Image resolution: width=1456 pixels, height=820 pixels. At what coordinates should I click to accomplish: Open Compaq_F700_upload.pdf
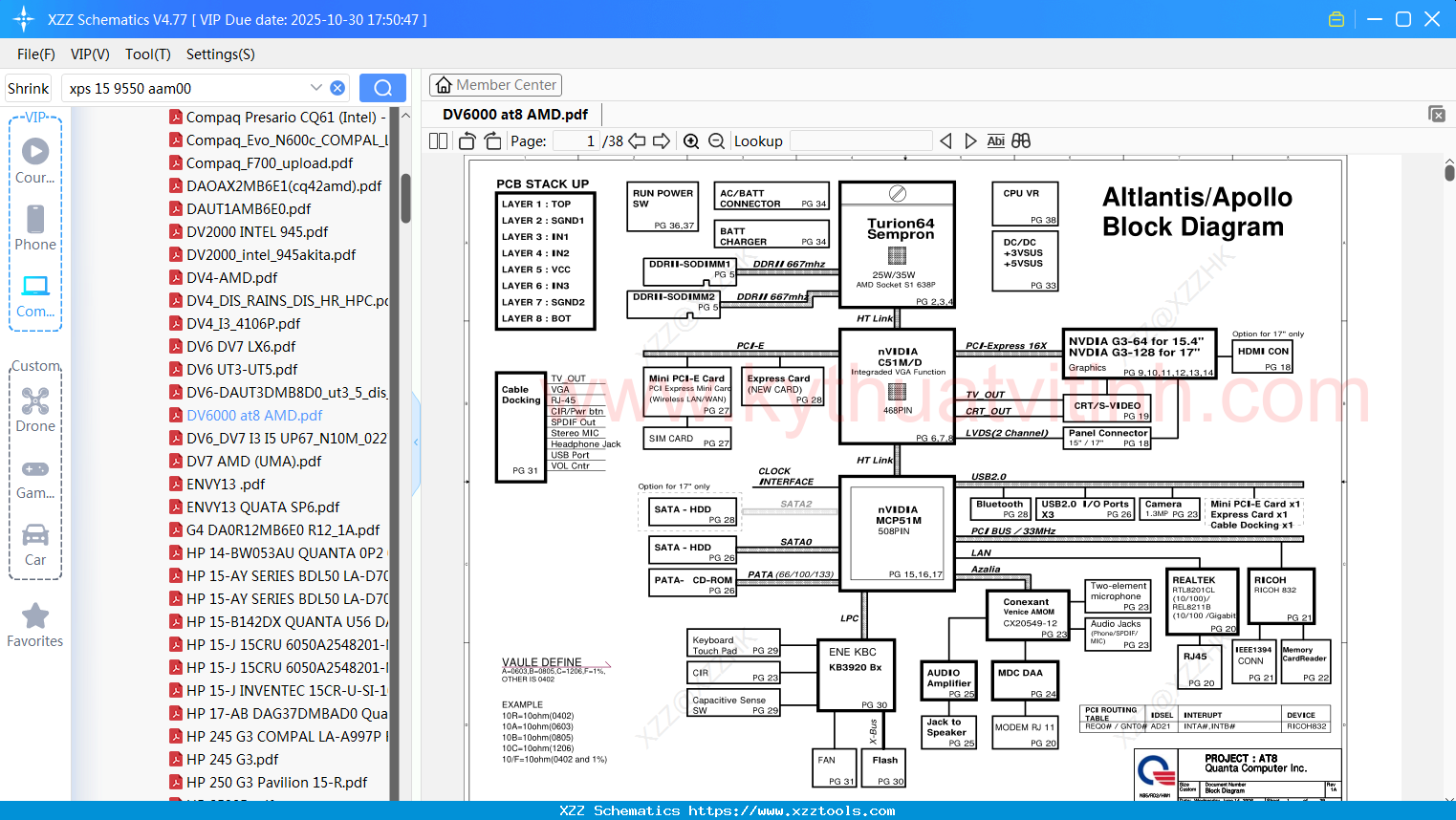click(262, 163)
